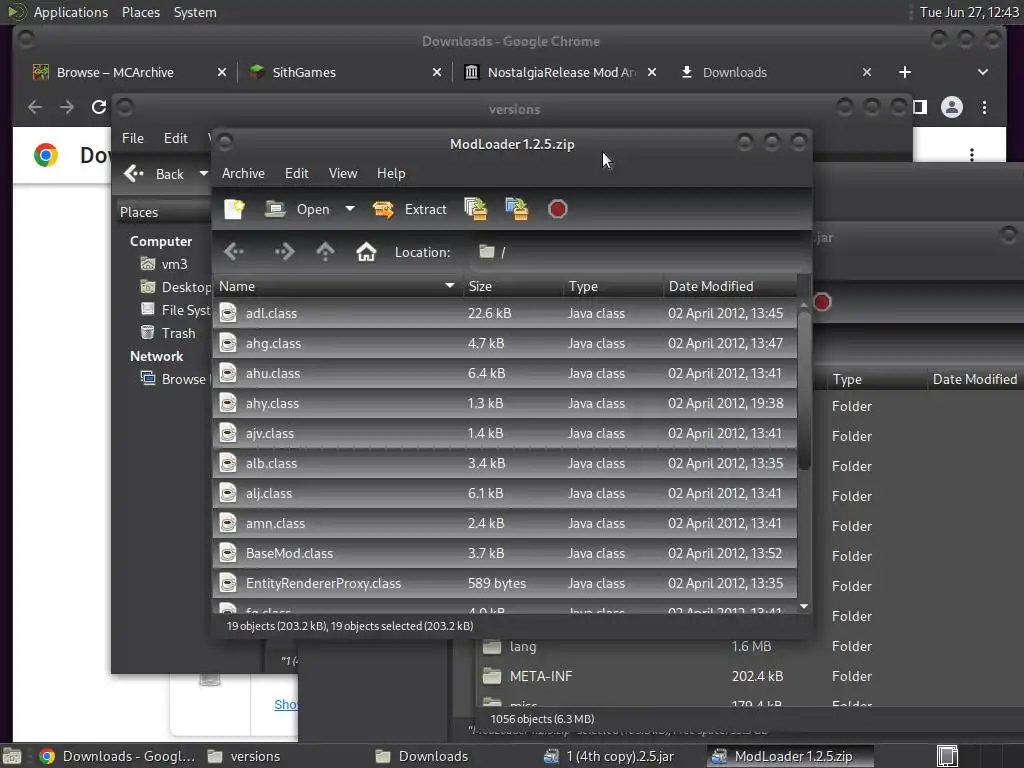Image resolution: width=1024 pixels, height=768 pixels.
Task: Select adl.class file row
Action: [504, 313]
